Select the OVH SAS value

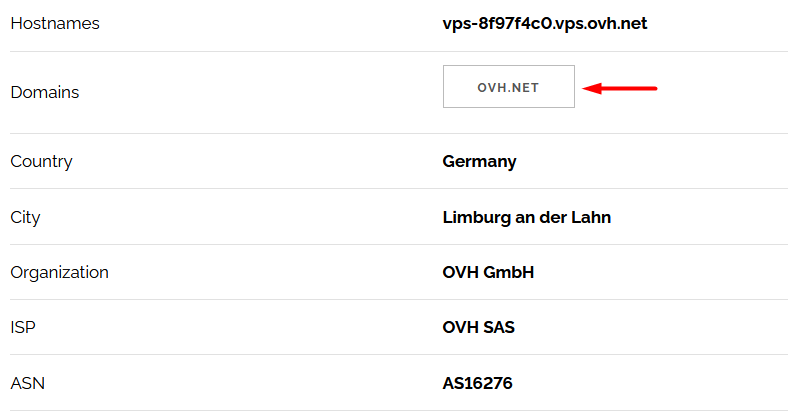[478, 328]
